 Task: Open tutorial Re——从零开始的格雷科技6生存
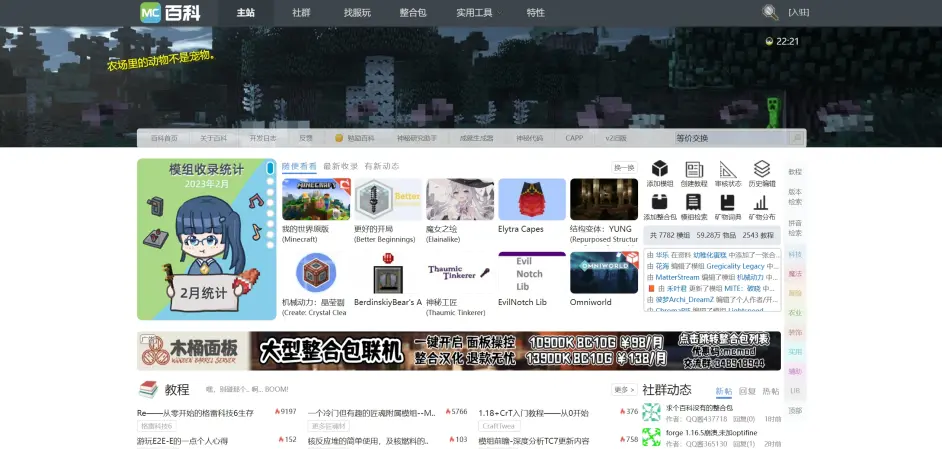(195, 413)
